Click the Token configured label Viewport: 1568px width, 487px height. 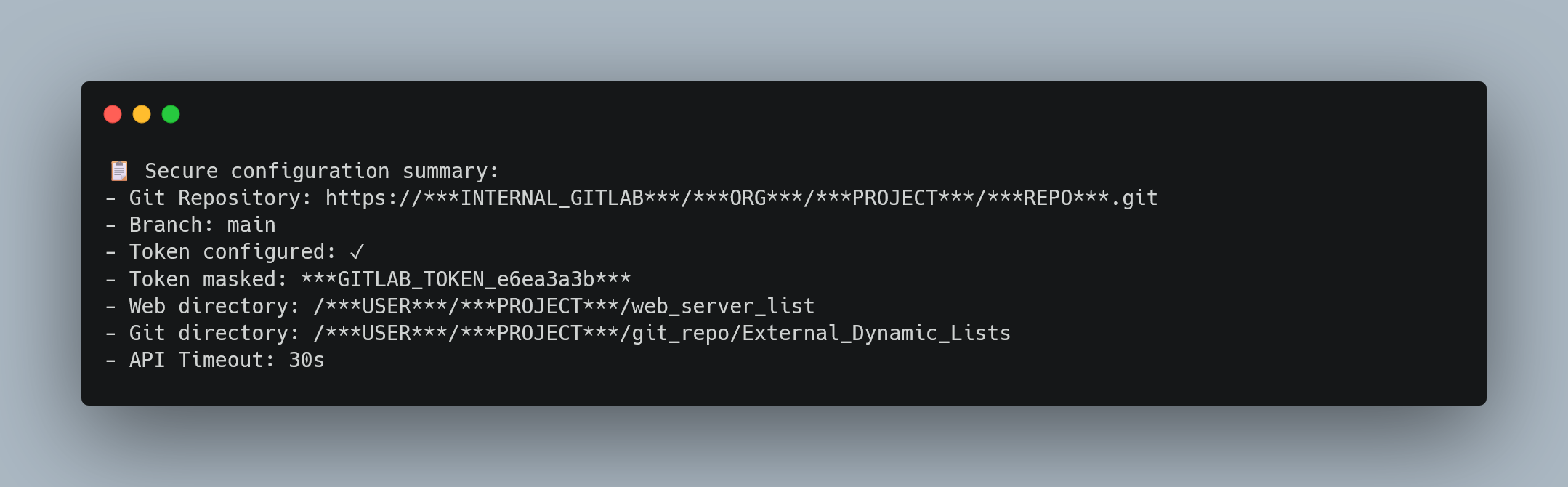pos(233,252)
